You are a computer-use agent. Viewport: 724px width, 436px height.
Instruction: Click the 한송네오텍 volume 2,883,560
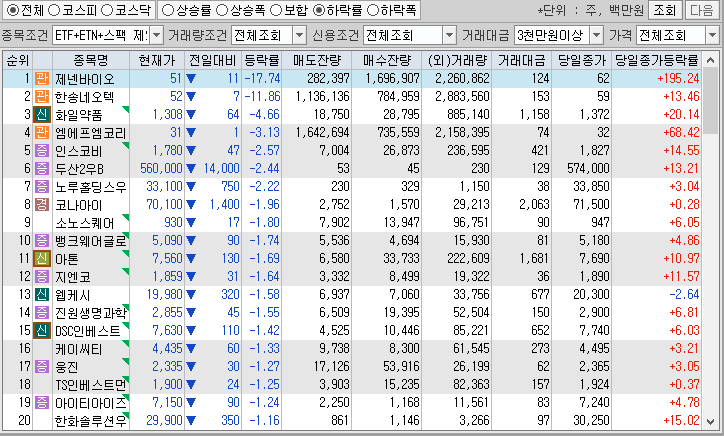coord(462,97)
